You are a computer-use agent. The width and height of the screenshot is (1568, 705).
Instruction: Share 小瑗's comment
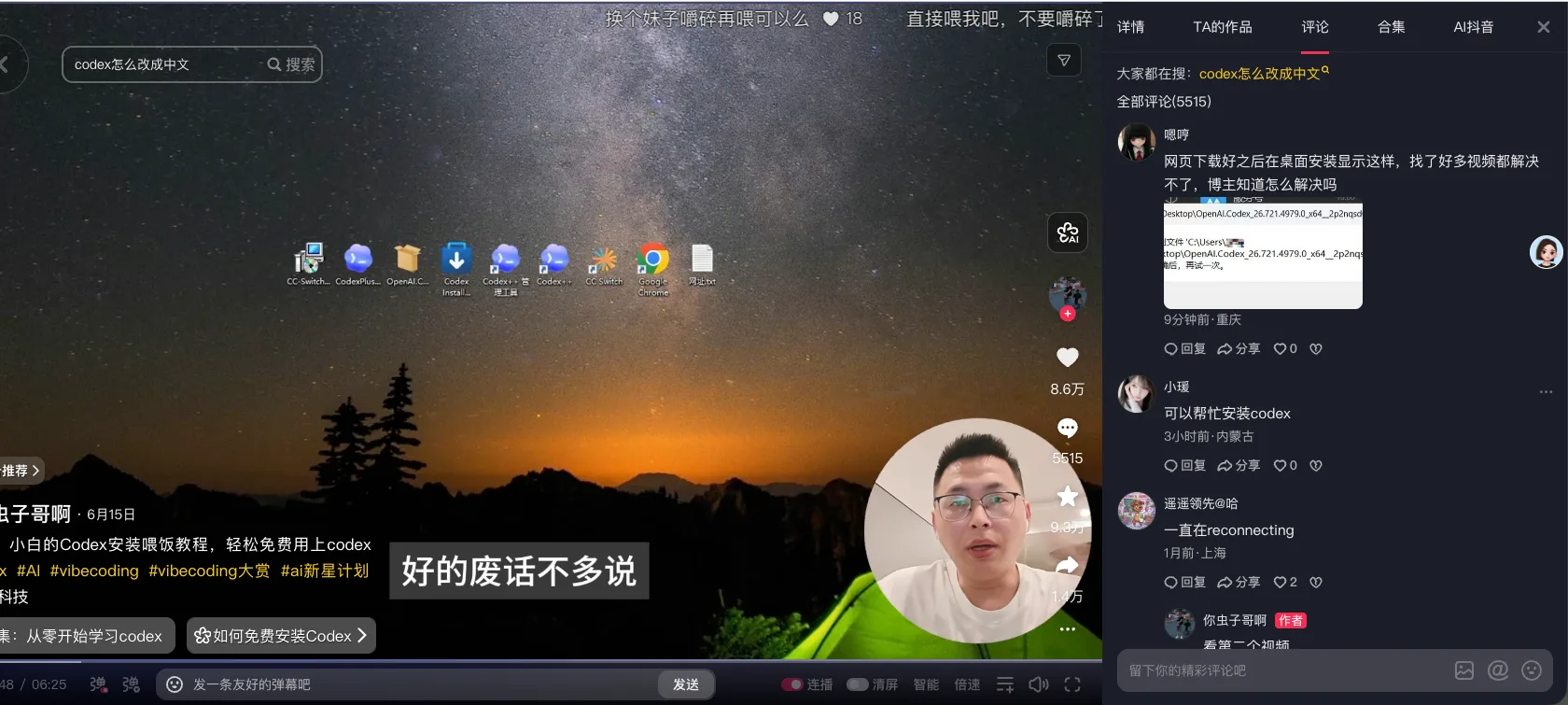(1239, 465)
